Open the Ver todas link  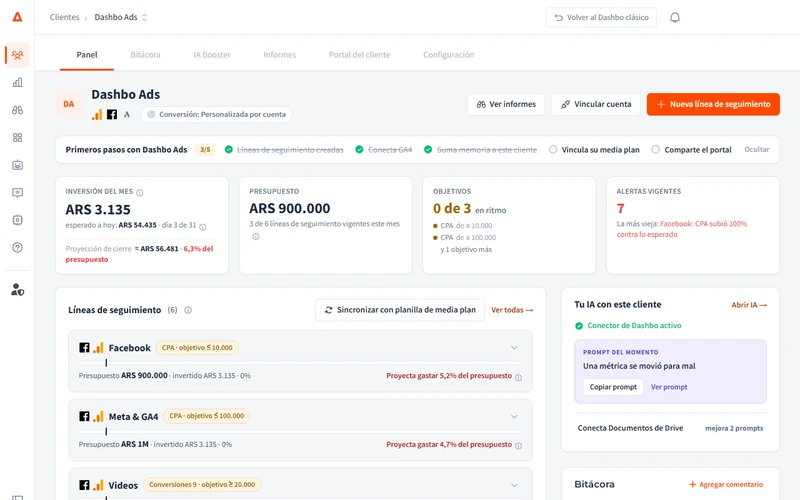pyautogui.click(x=512, y=310)
